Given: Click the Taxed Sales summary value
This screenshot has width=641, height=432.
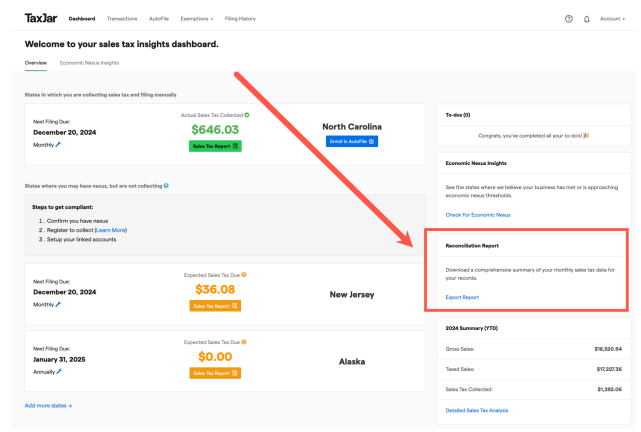Looking at the screenshot, I should 609,369.
